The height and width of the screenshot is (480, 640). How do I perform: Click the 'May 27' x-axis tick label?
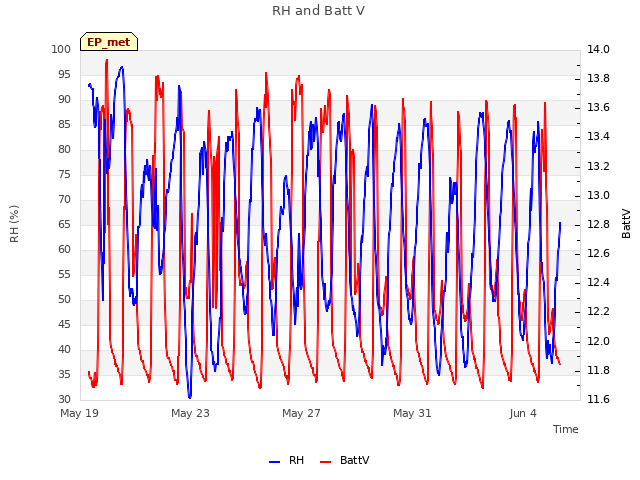click(301, 413)
